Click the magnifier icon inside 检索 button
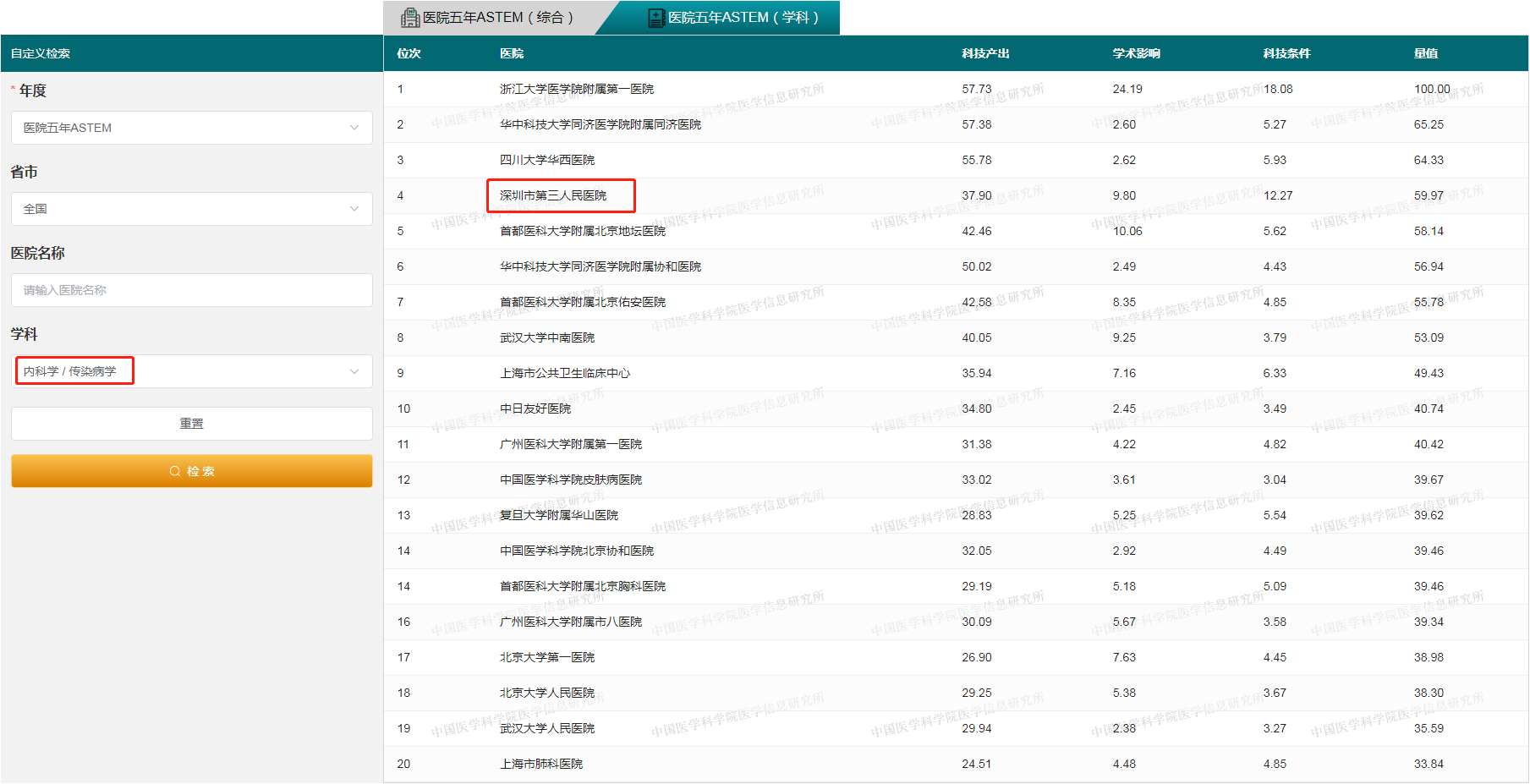Screen dimensions: 1530x784 (x=175, y=471)
